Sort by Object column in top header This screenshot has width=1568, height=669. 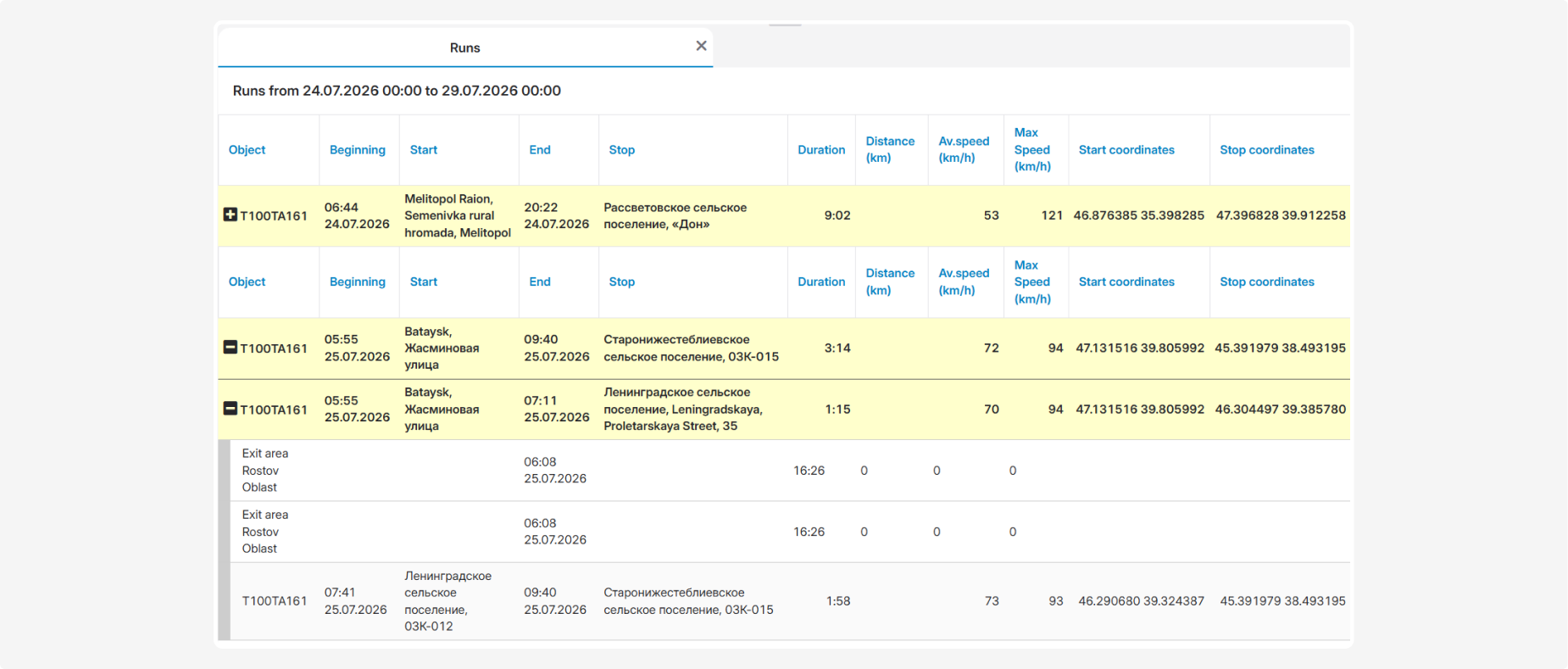coord(247,149)
